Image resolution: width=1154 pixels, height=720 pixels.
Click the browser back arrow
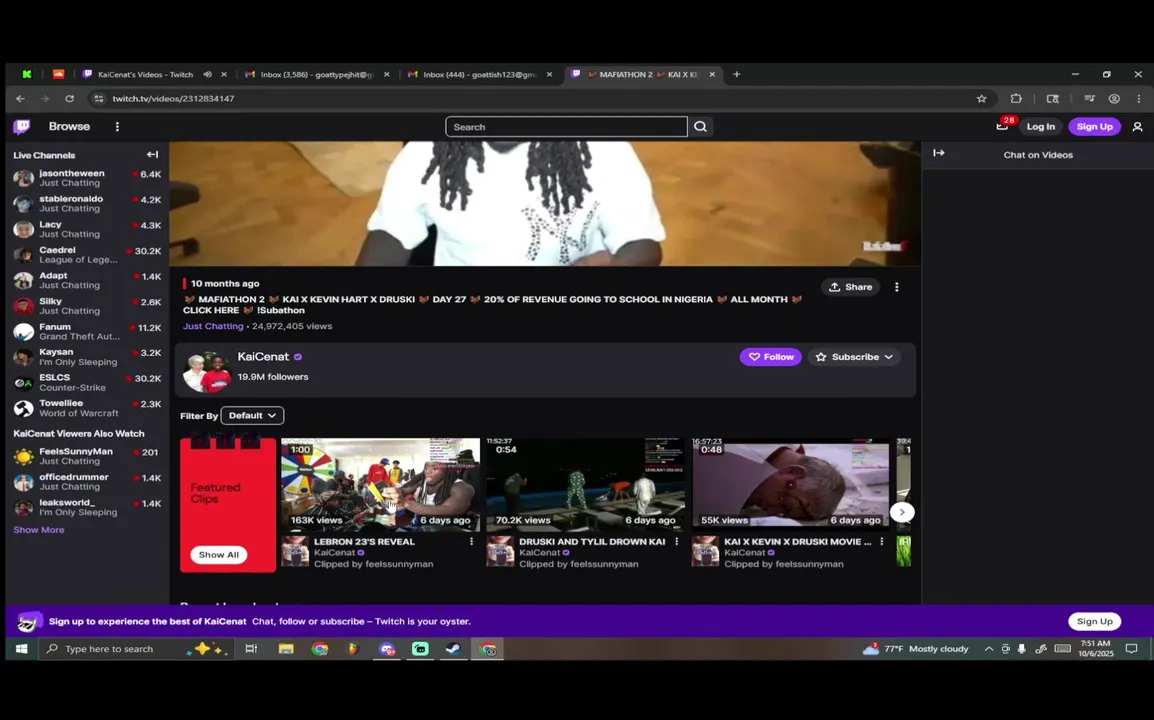21,99
